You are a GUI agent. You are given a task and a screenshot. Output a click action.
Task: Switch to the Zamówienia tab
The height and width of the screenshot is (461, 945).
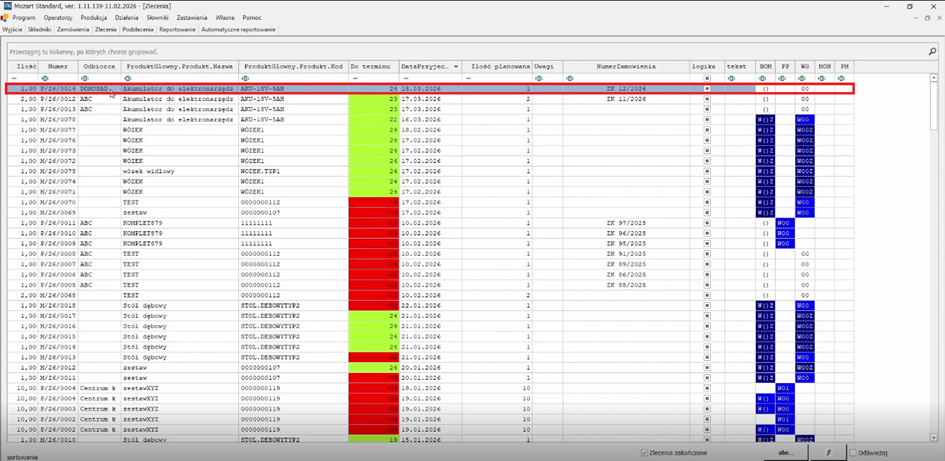click(x=71, y=30)
